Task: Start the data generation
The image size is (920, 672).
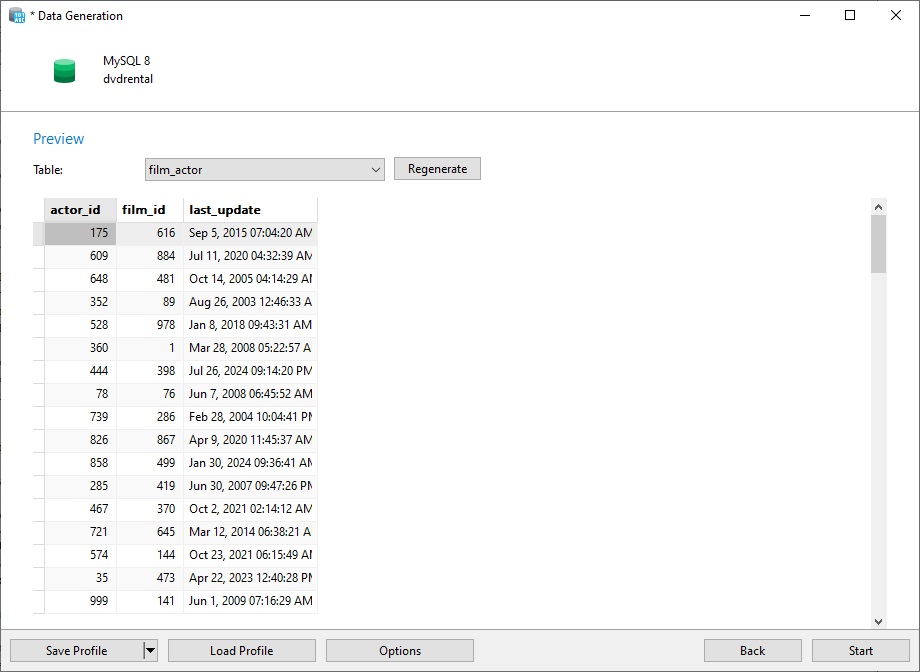Action: point(860,650)
